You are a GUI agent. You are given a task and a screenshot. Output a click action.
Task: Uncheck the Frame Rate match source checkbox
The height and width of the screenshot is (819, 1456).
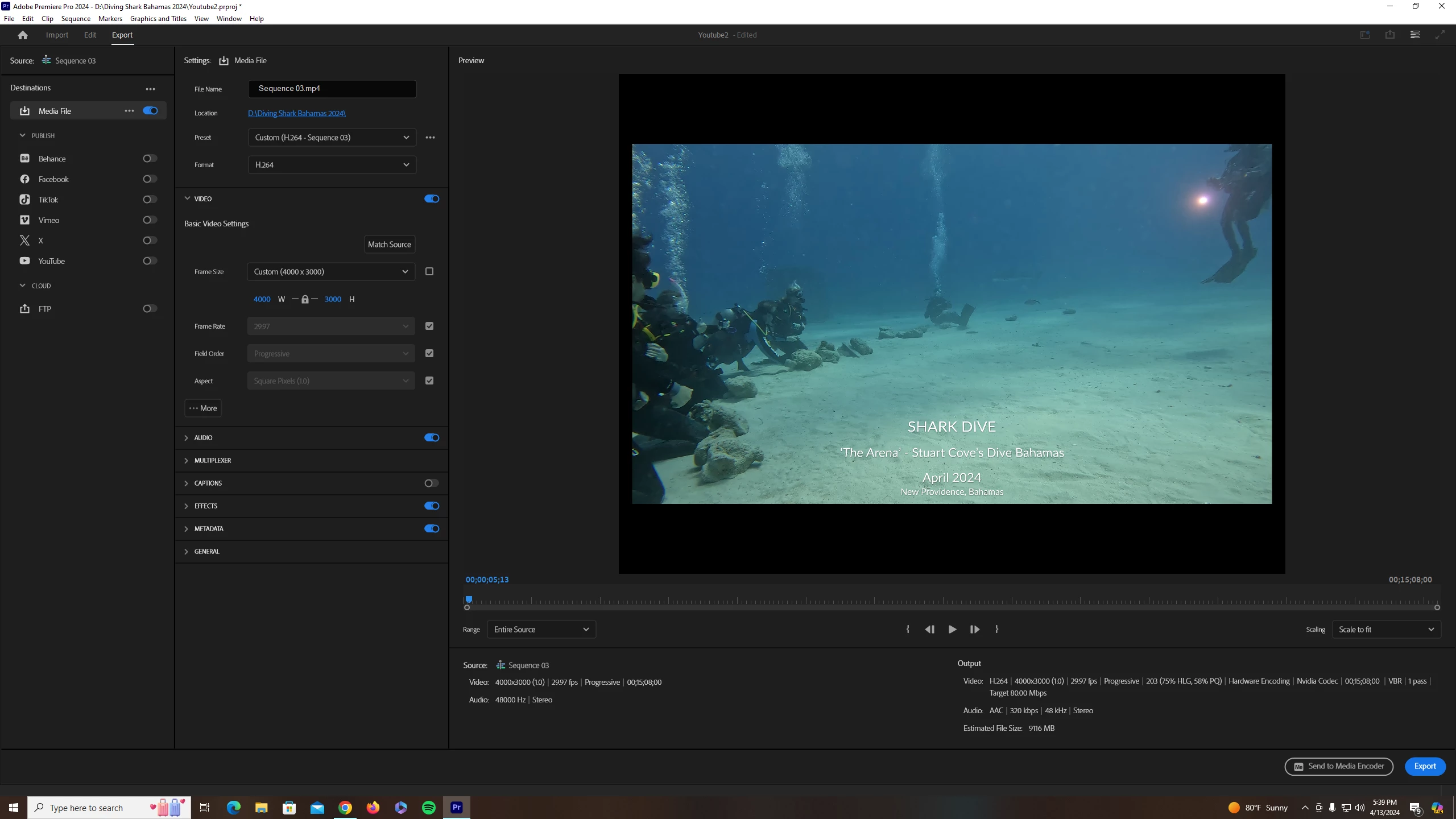429,326
